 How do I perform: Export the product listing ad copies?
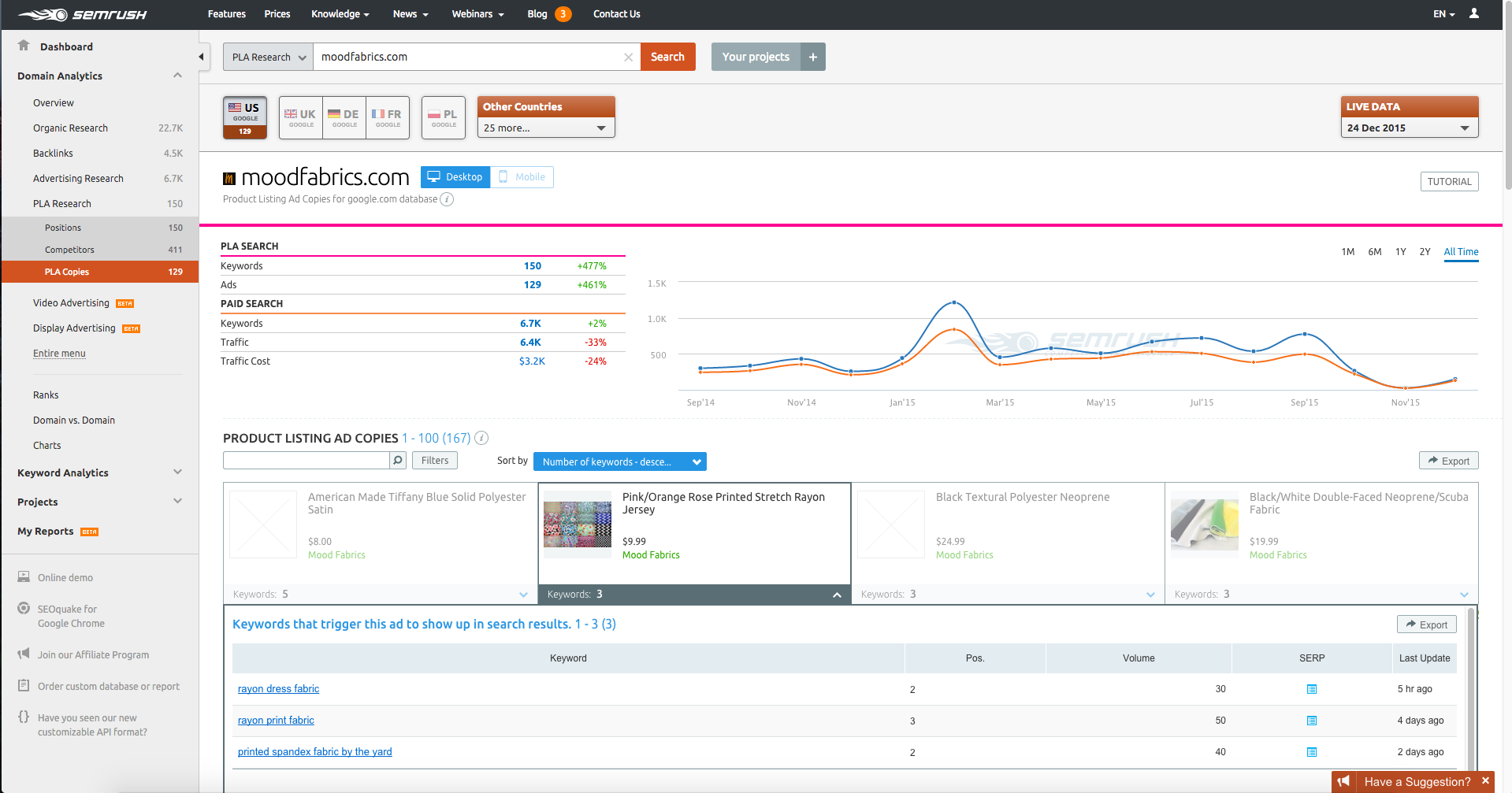1448,461
